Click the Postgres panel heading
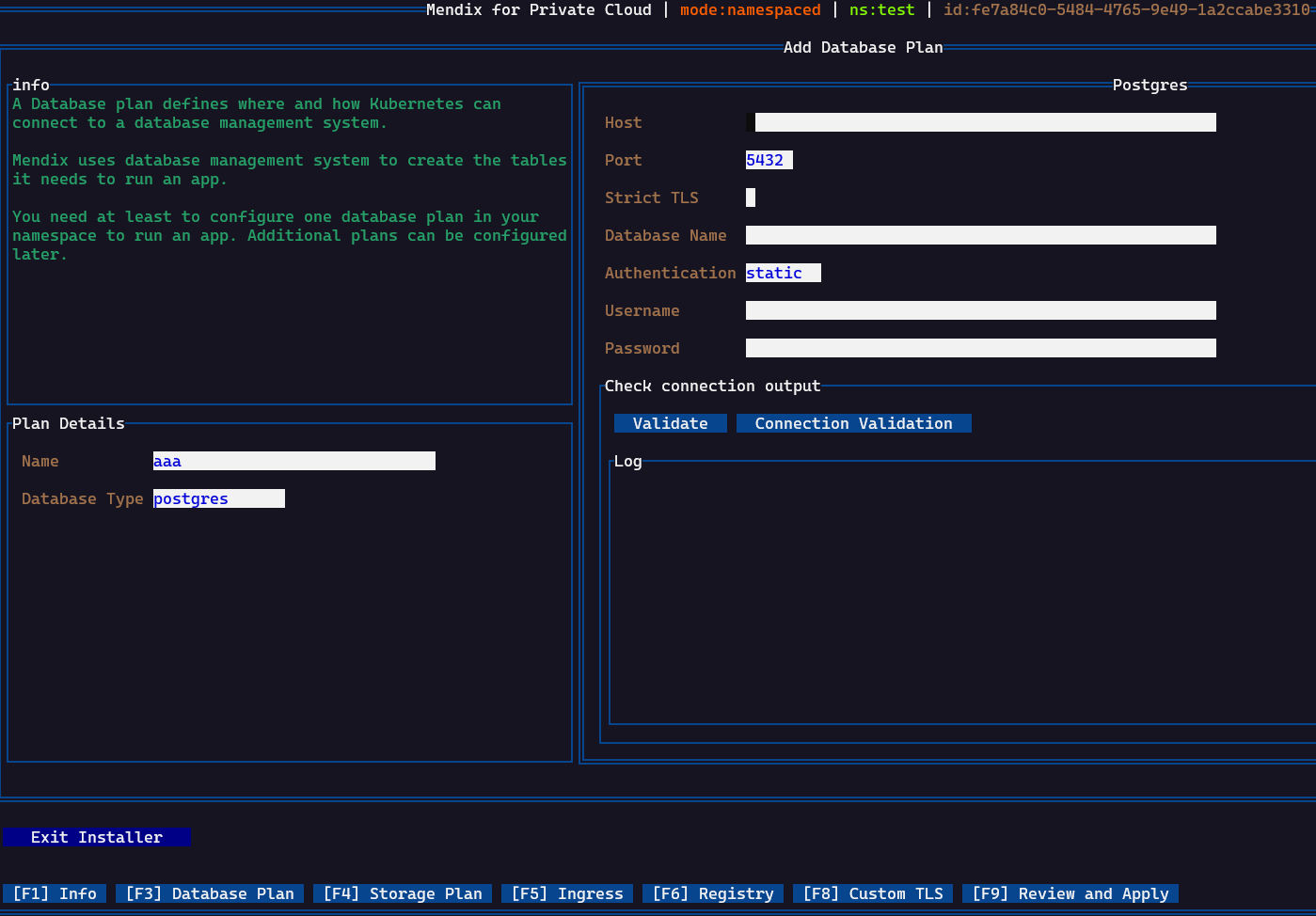The image size is (1316, 916). 1150,85
